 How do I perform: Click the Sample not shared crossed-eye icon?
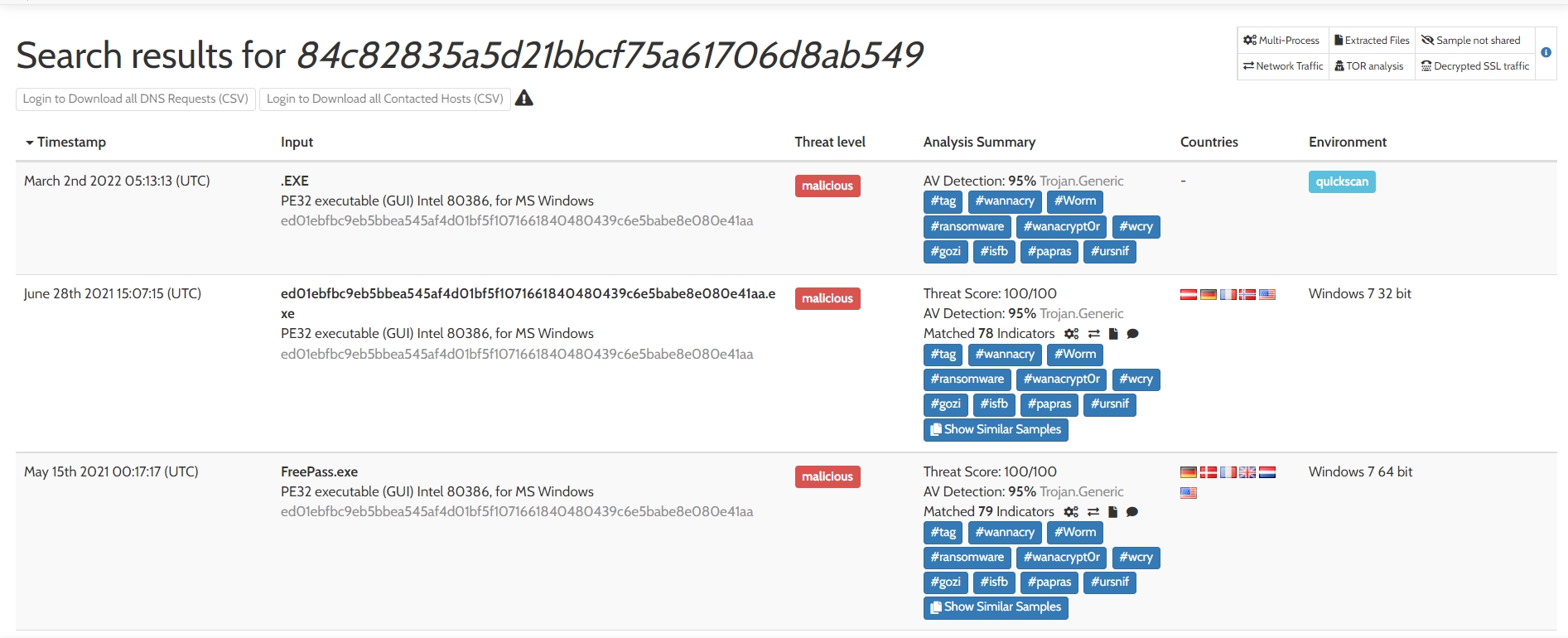coord(1427,41)
